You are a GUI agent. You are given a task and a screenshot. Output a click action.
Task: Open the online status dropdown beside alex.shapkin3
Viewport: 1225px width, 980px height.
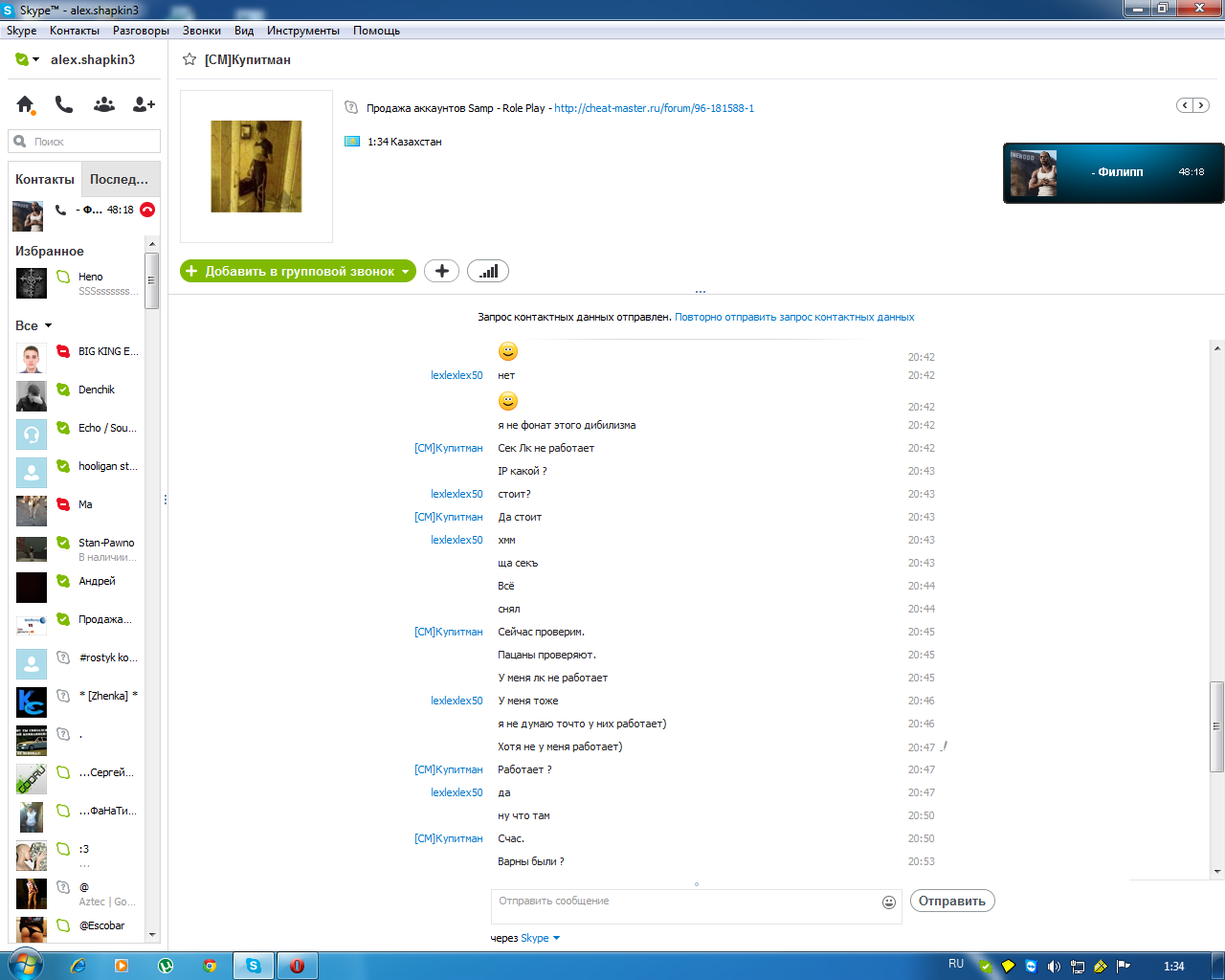point(27,59)
